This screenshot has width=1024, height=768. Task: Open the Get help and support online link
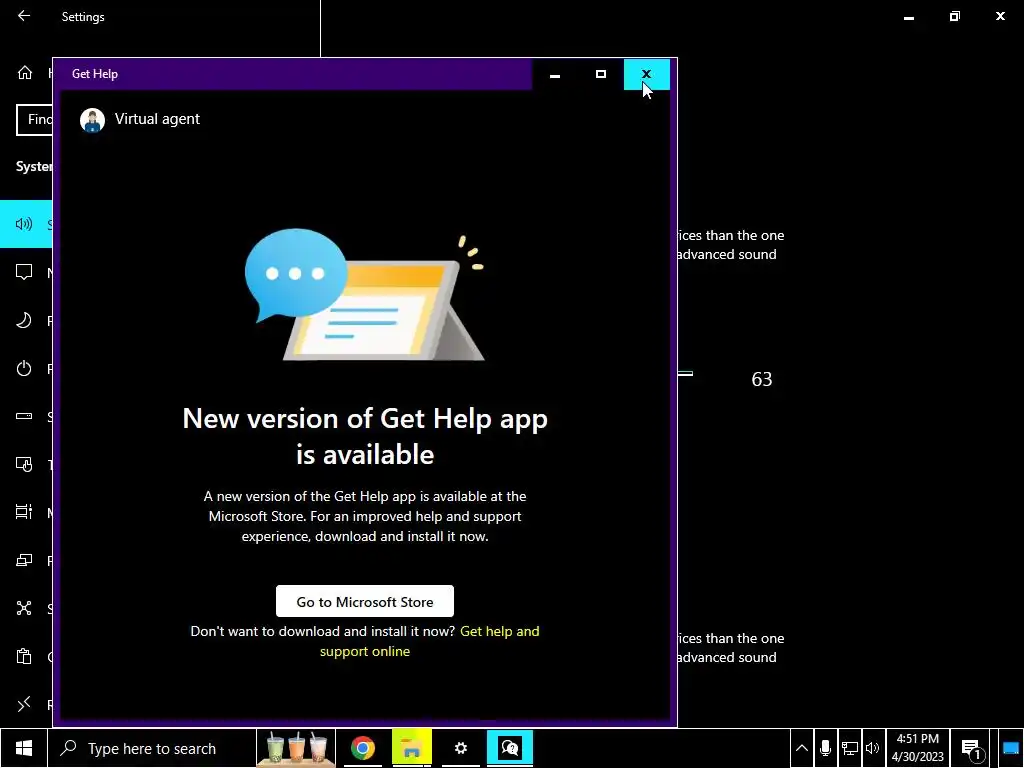[x=430, y=641]
